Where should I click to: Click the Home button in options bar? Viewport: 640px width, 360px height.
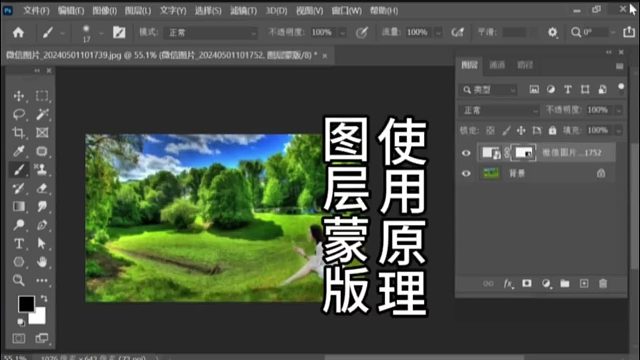click(x=18, y=32)
